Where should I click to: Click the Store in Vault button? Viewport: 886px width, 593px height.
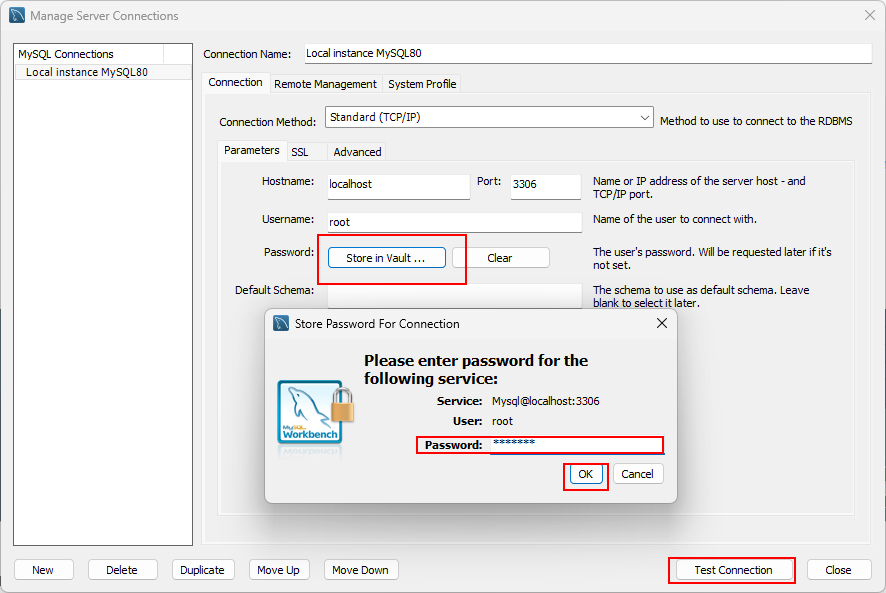pyautogui.click(x=386, y=258)
